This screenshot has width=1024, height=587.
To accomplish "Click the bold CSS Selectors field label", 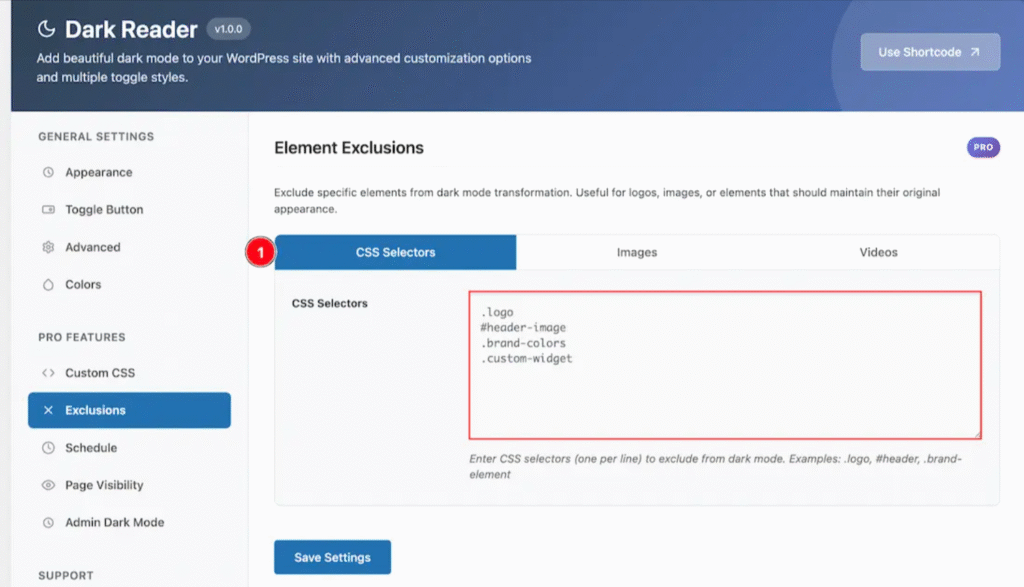I will [x=330, y=303].
